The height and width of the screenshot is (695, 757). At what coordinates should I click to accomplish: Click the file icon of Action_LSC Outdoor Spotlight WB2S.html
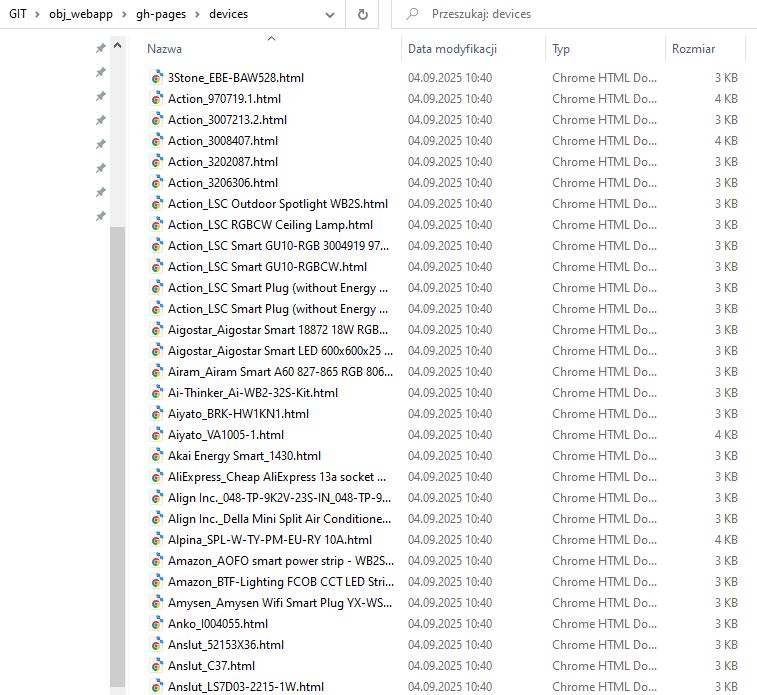(156, 204)
